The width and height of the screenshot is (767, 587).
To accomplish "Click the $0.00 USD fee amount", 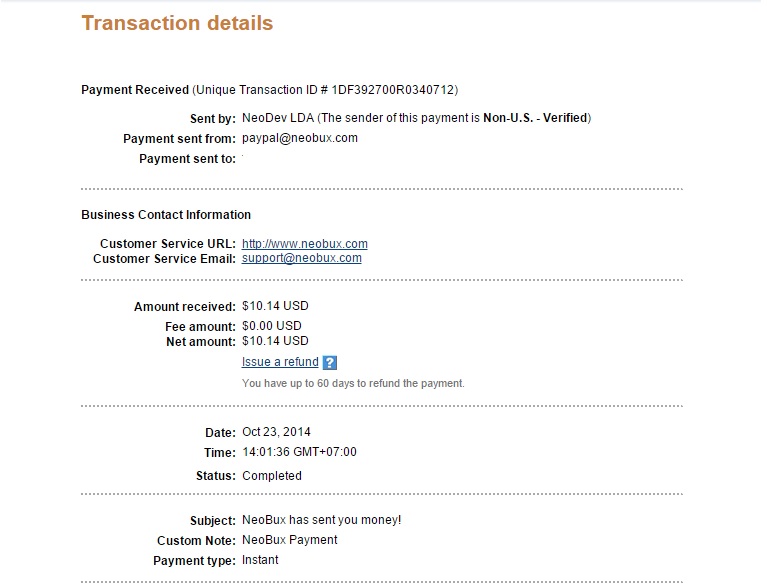I will (272, 326).
